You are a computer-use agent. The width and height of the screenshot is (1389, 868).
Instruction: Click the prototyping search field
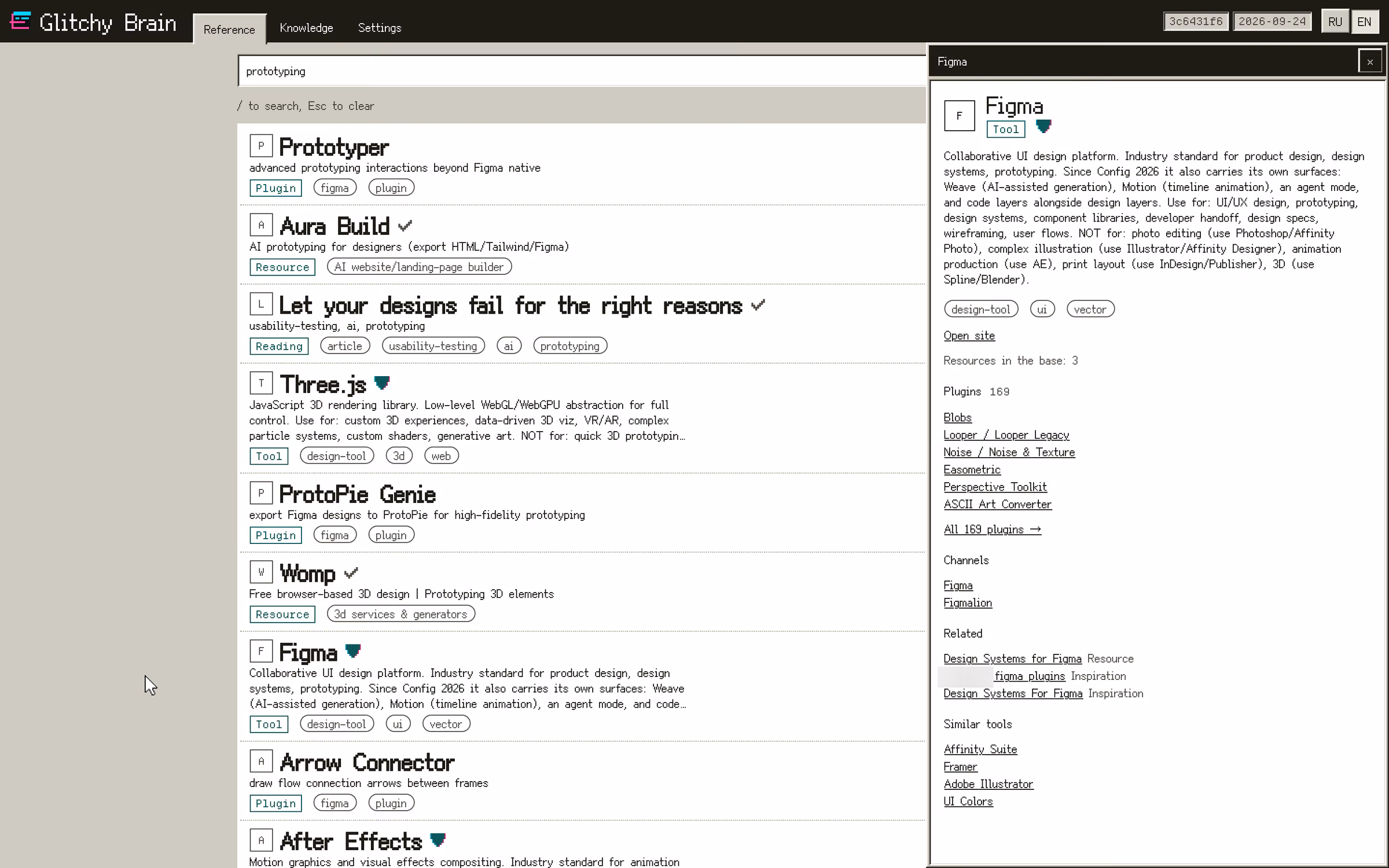(x=582, y=71)
